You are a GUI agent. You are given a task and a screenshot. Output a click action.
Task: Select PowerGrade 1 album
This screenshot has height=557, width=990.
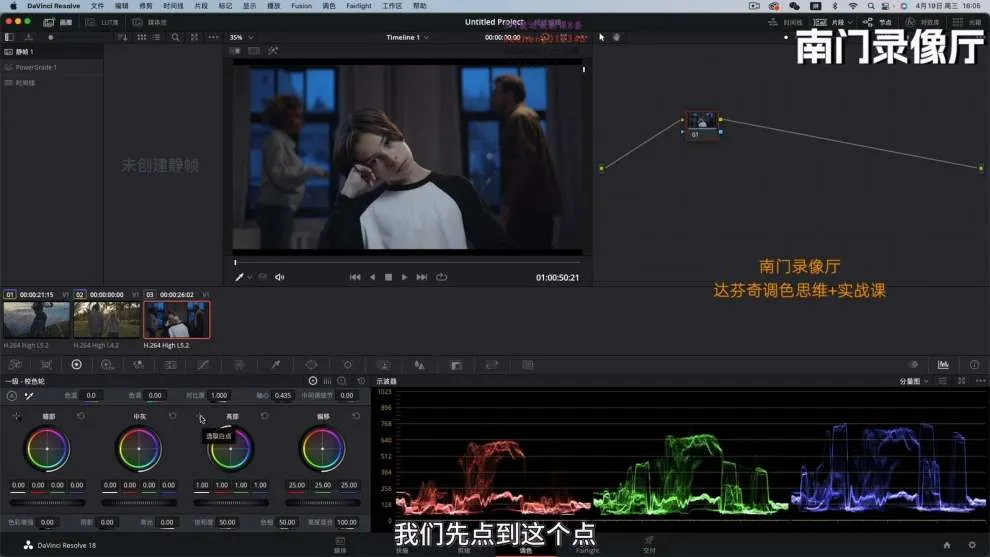tap(36, 67)
